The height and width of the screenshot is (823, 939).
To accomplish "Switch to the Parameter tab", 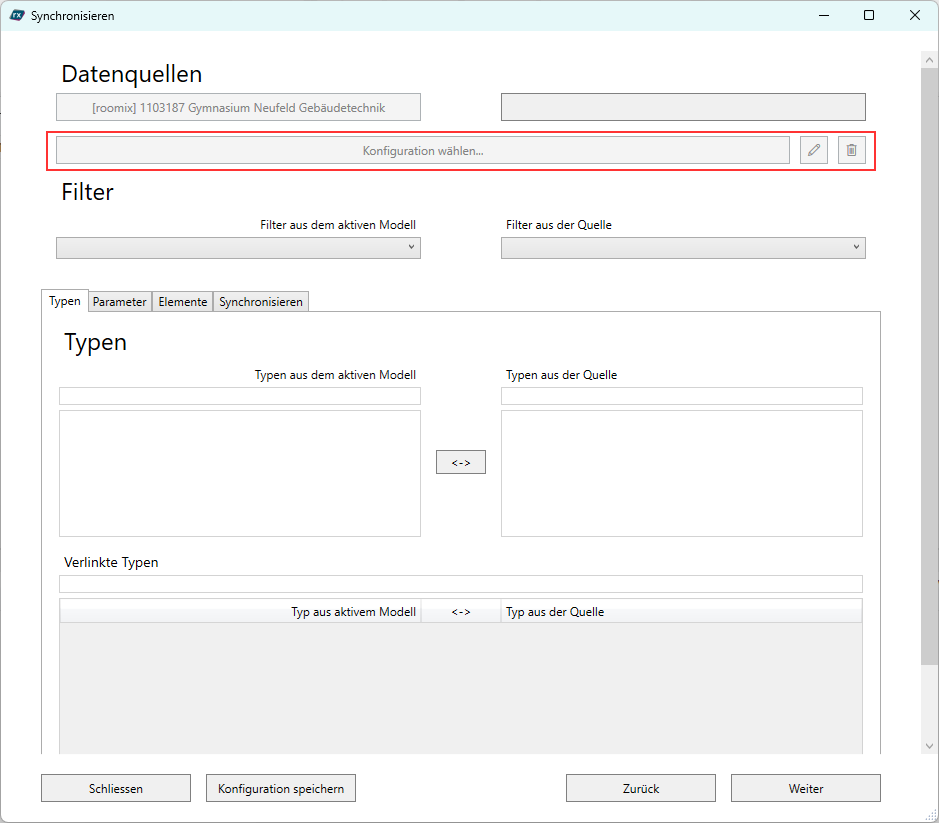I will point(120,302).
